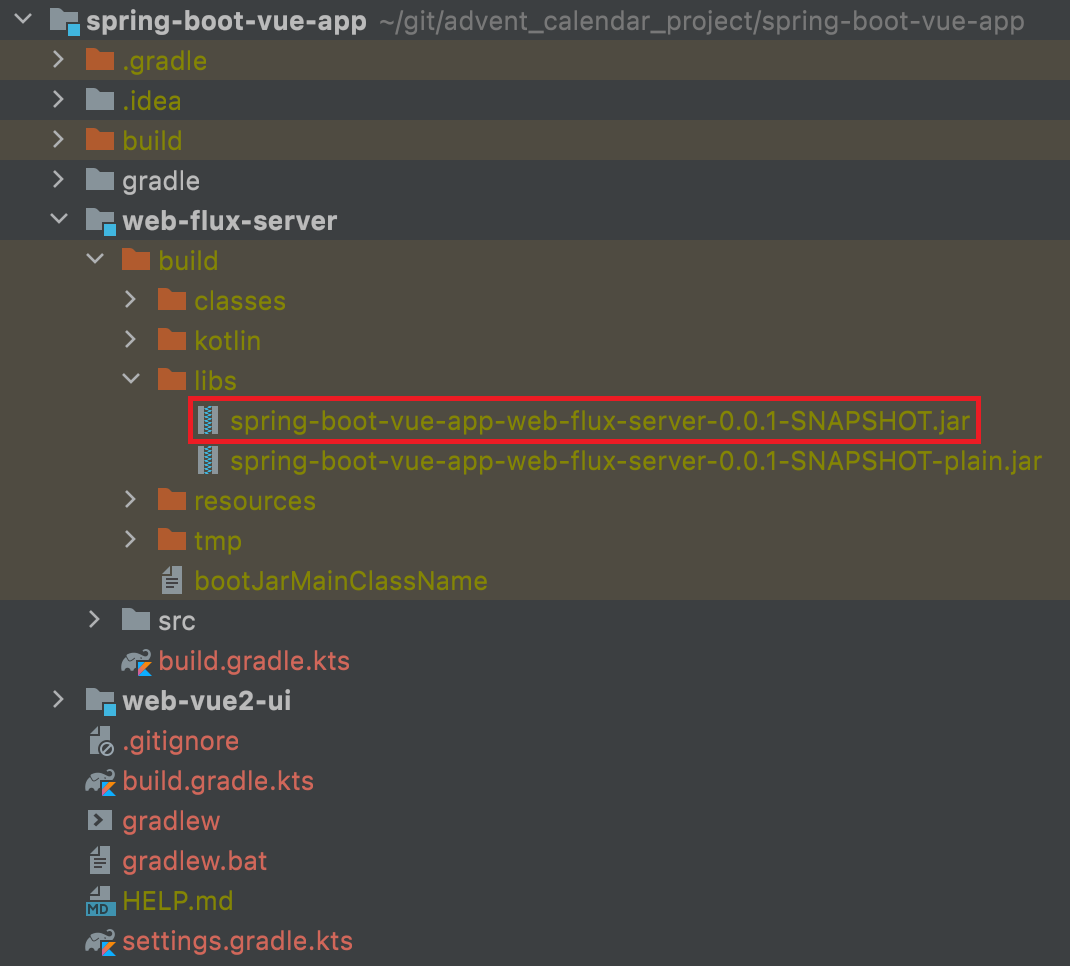Click the jar archive icon of the highlighted SNAPSHOT jar
The width and height of the screenshot is (1070, 966).
[x=208, y=420]
